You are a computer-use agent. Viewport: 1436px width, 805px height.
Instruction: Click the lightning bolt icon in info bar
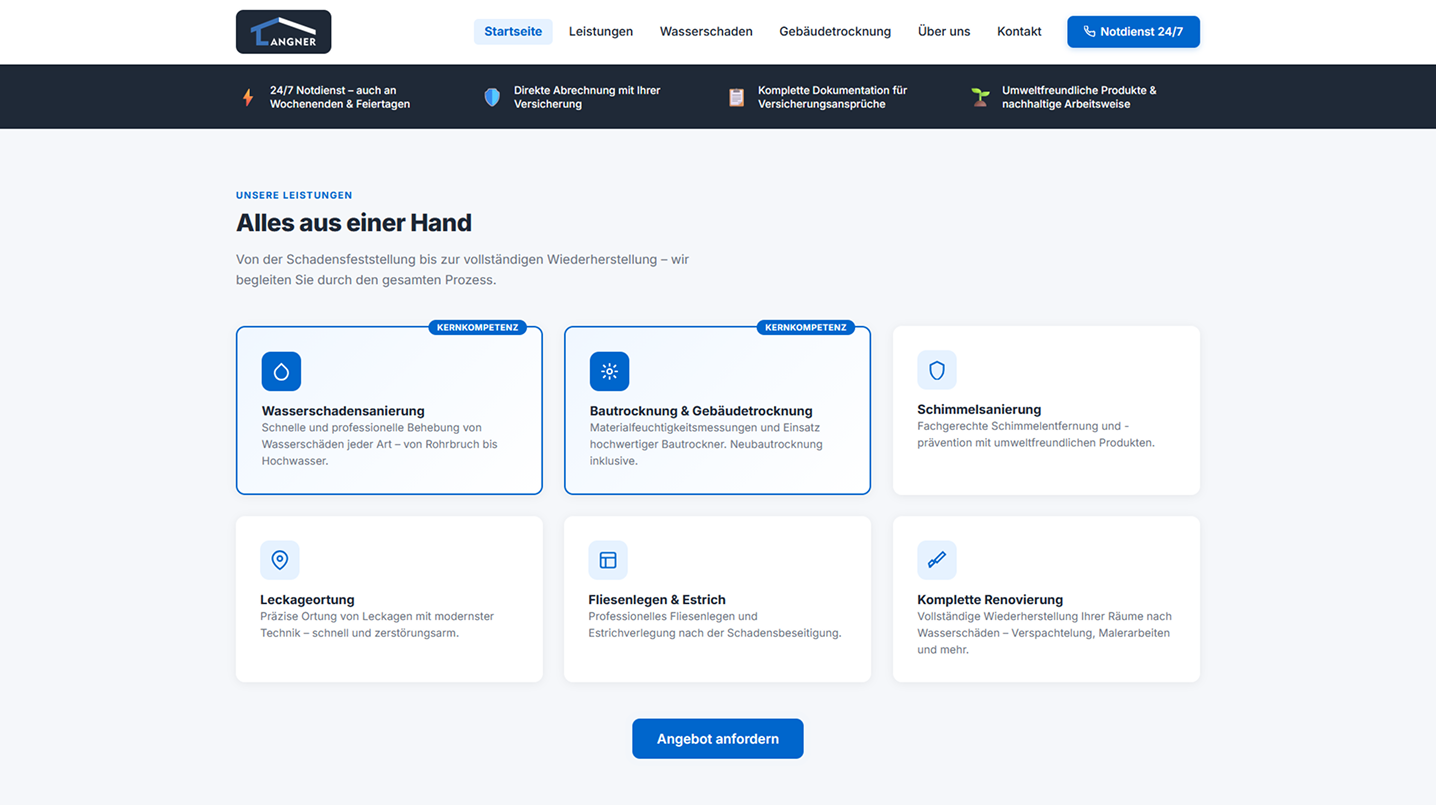pos(248,97)
